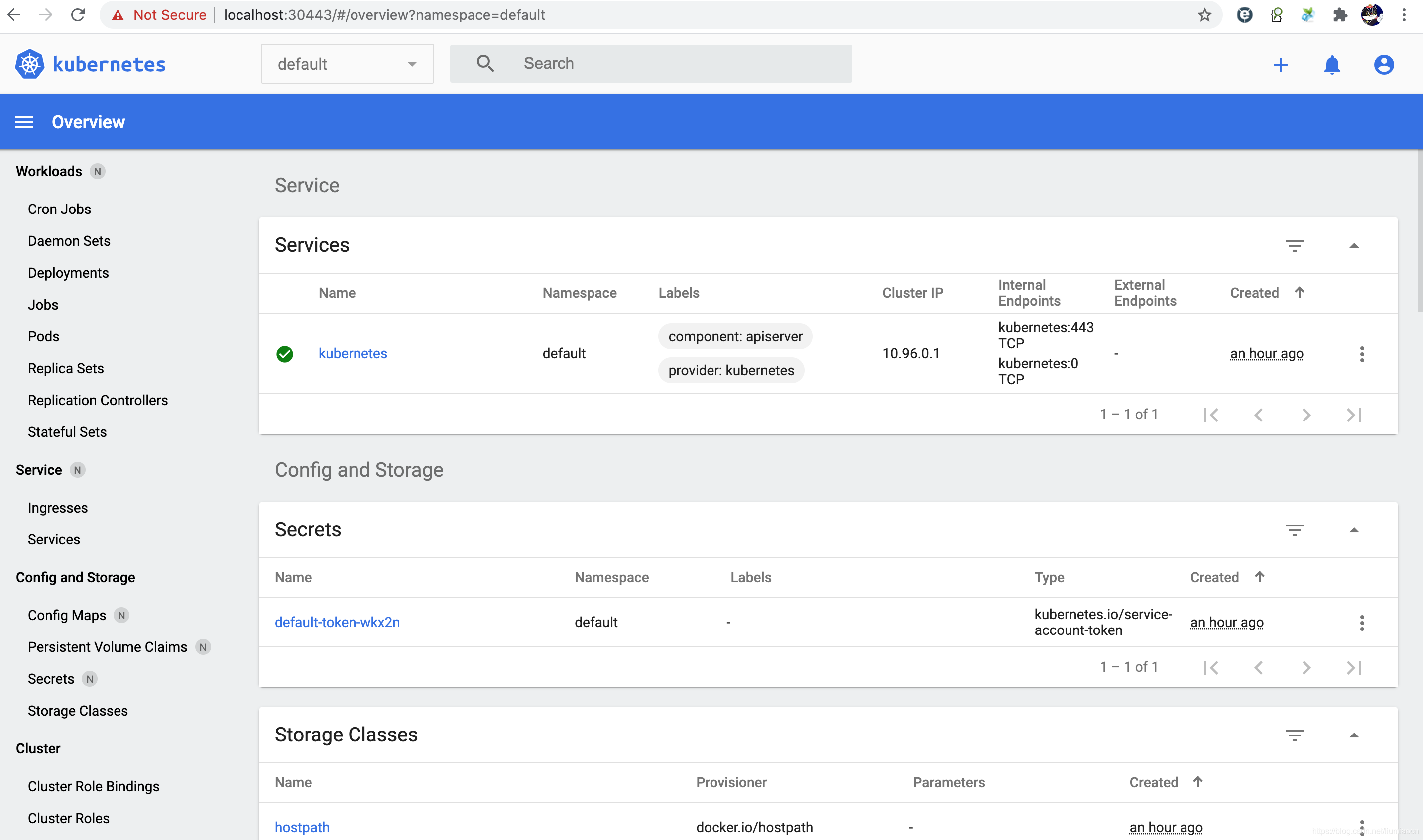Open Cluster Roles in the sidebar
1423x840 pixels.
69,818
